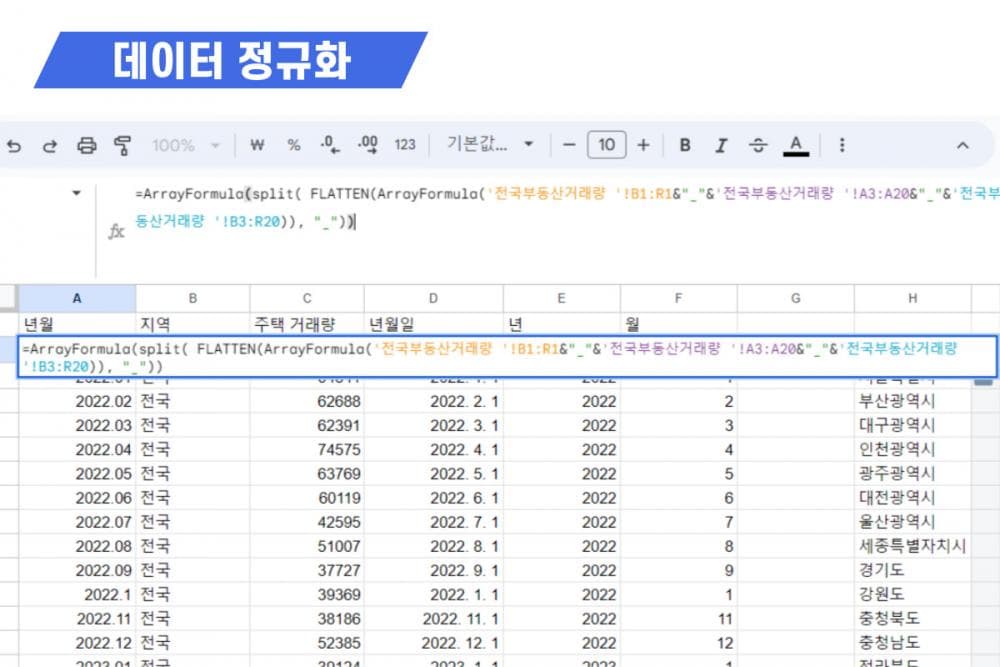
Task: Click the fx function icon
Action: pyautogui.click(x=116, y=231)
